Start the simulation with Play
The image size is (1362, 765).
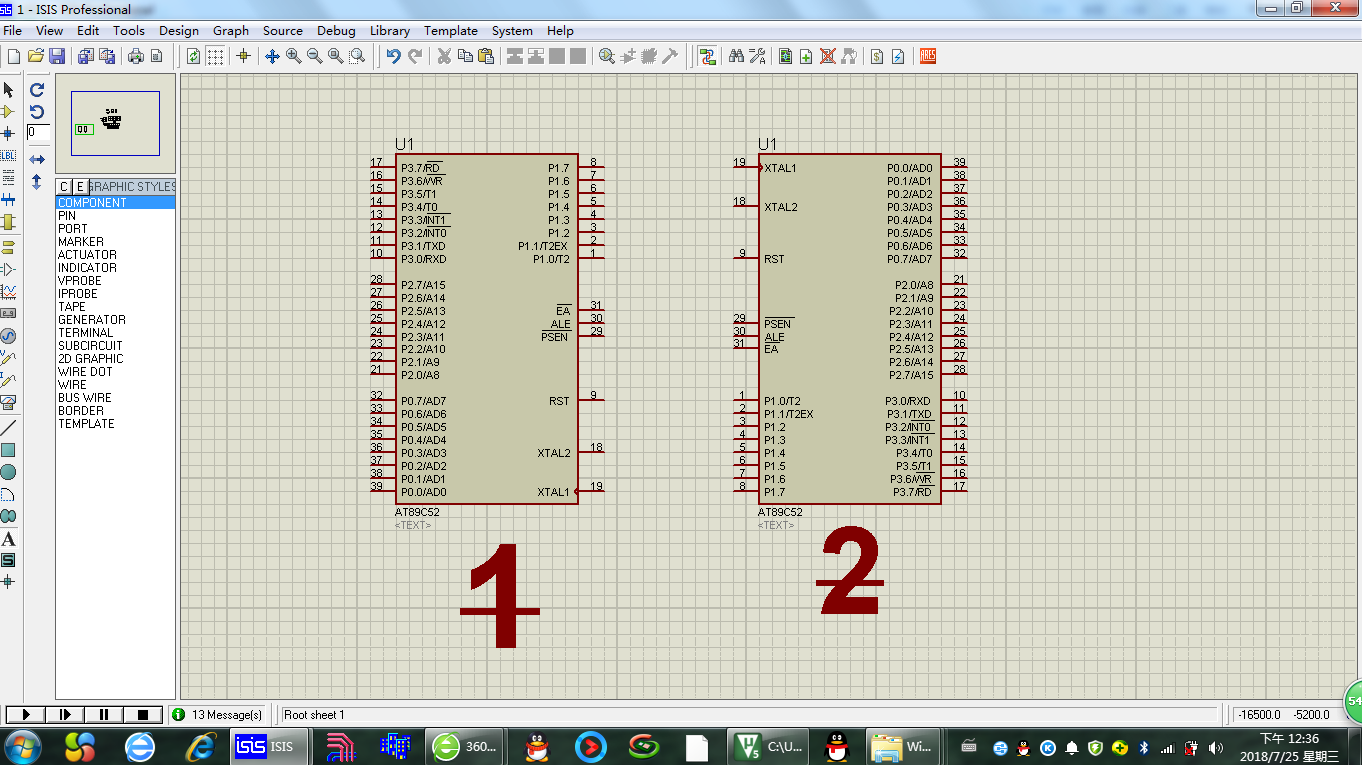(x=26, y=714)
